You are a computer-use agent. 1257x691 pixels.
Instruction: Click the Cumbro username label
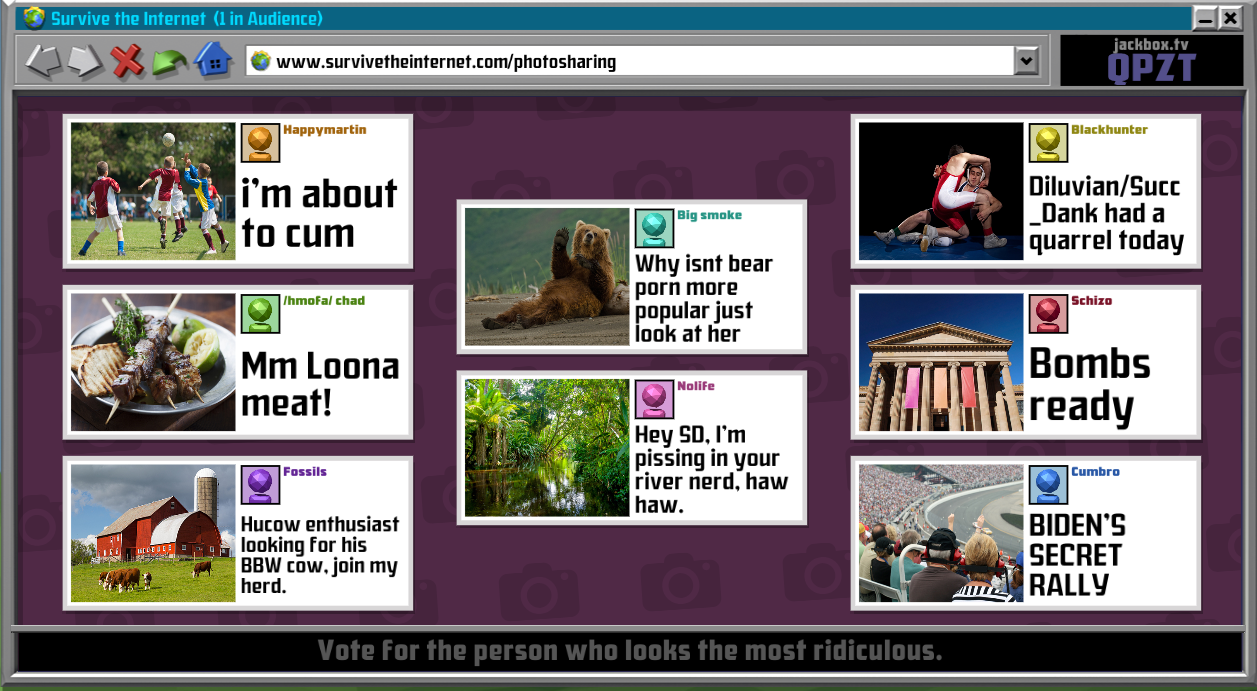(x=1095, y=472)
